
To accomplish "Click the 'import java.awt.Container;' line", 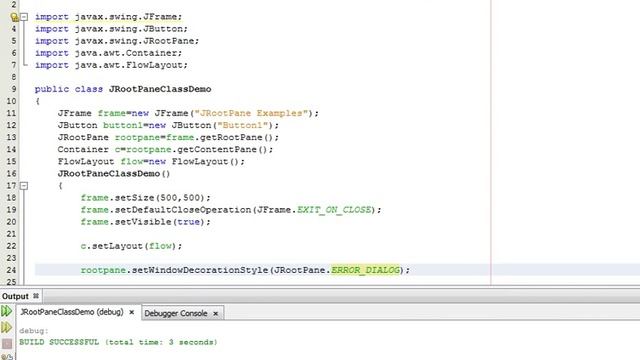I will click(x=109, y=53).
